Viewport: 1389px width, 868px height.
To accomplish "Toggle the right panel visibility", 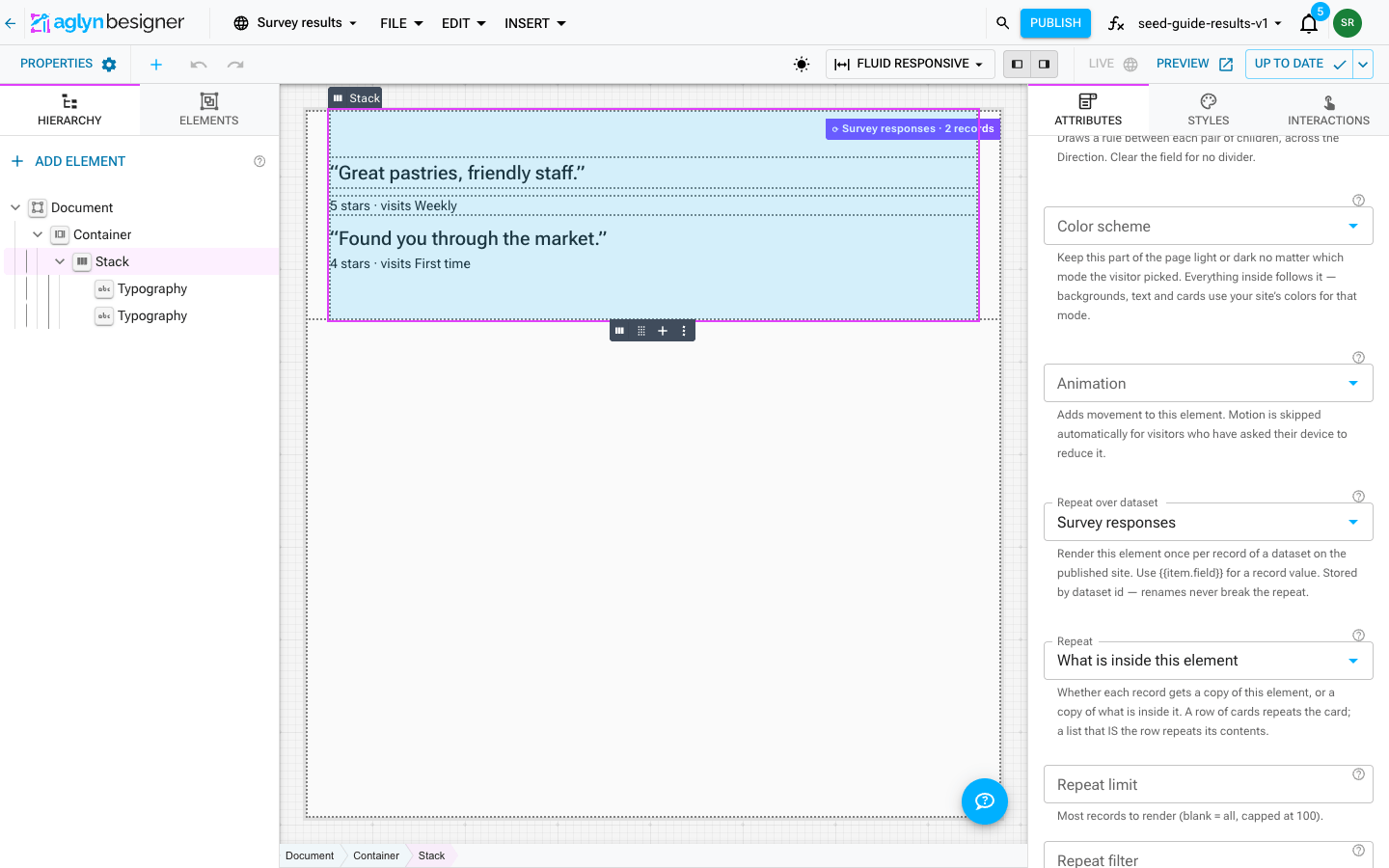I will [x=1044, y=65].
